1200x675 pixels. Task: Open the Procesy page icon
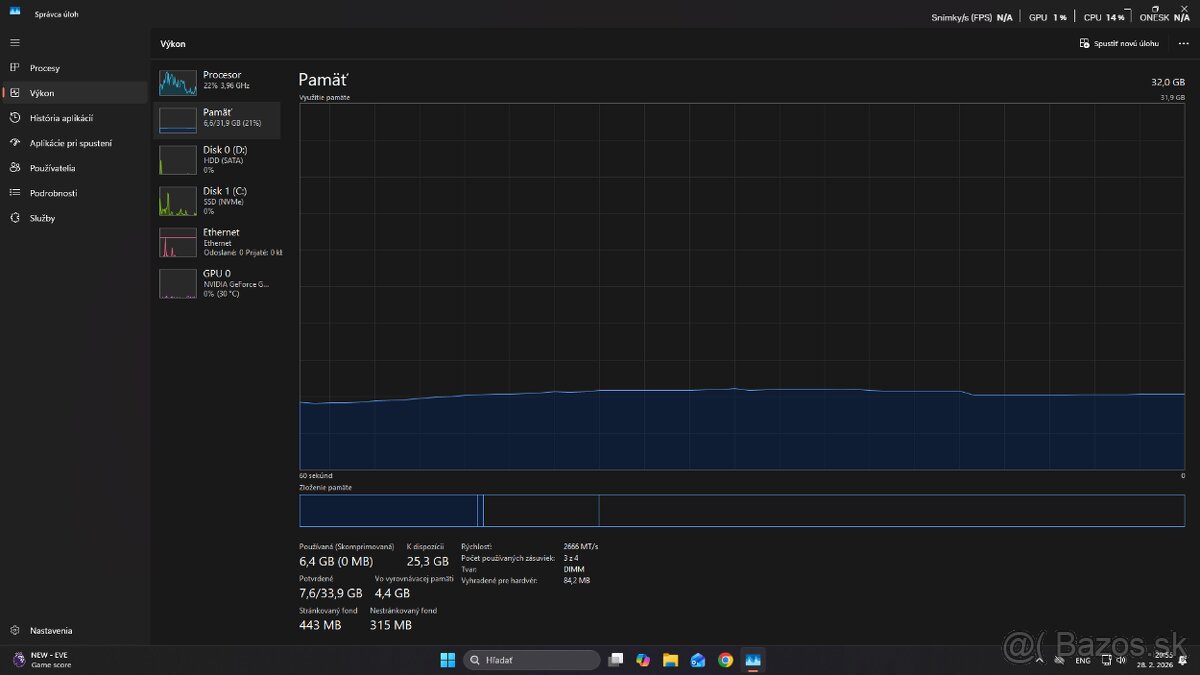(15, 68)
